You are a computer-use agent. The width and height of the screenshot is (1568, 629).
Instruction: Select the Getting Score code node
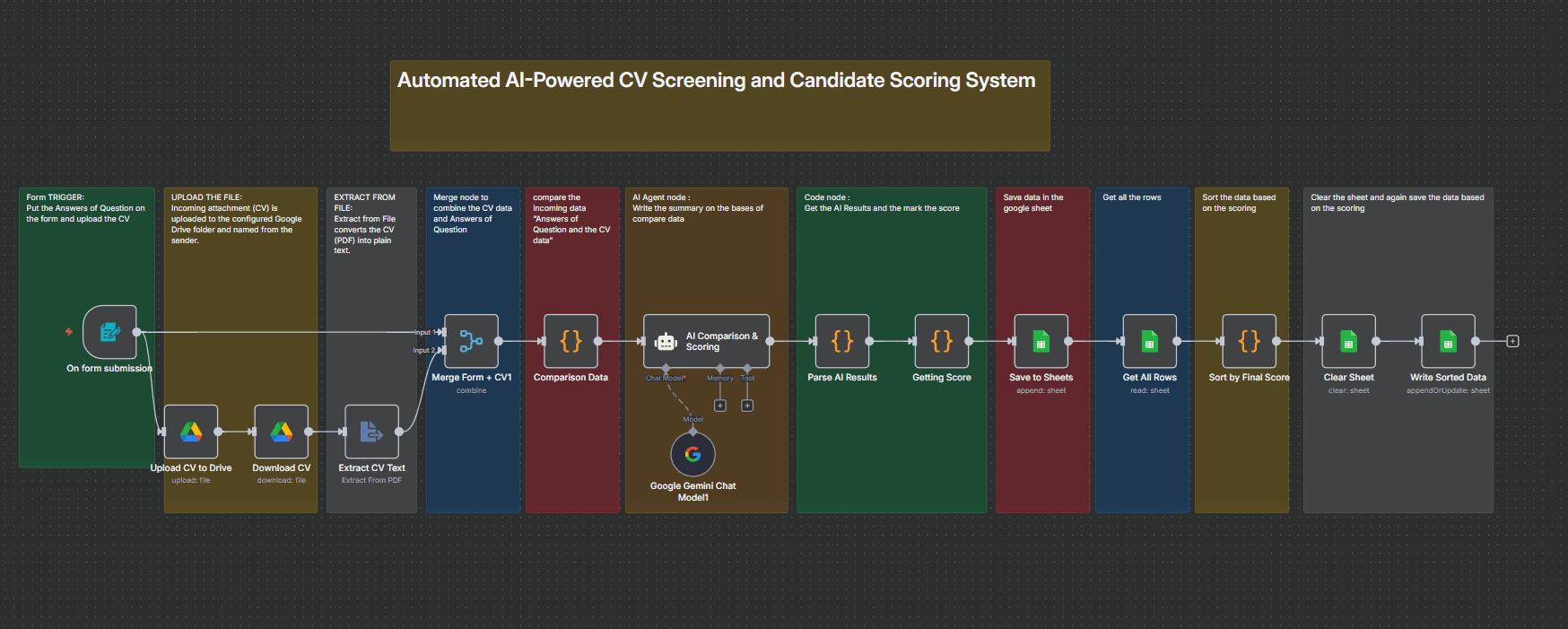pos(941,341)
